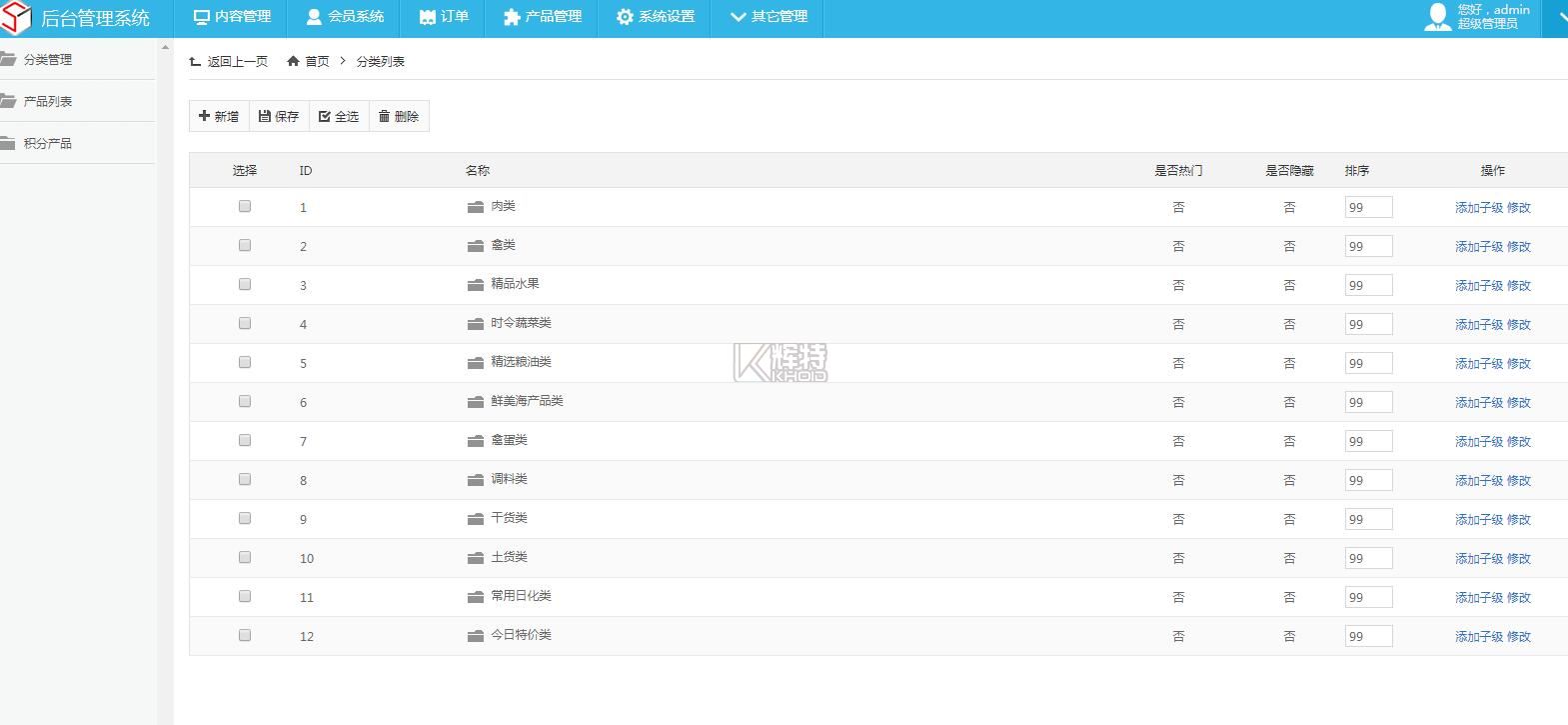The image size is (1568, 725).
Task: Click the return arrow icon 返回上一页
Action: tap(195, 62)
